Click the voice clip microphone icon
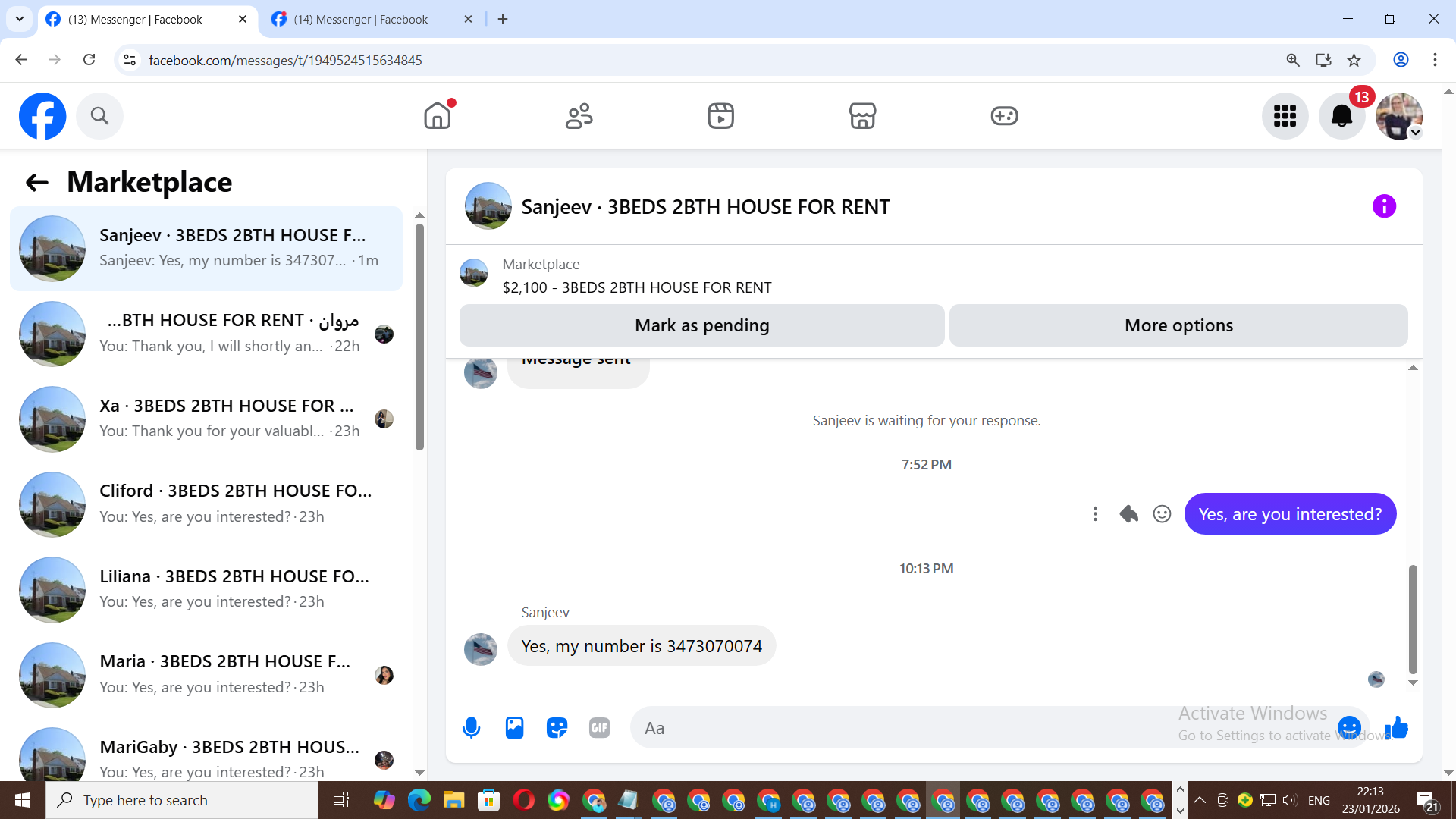Image resolution: width=1456 pixels, height=819 pixels. (471, 728)
